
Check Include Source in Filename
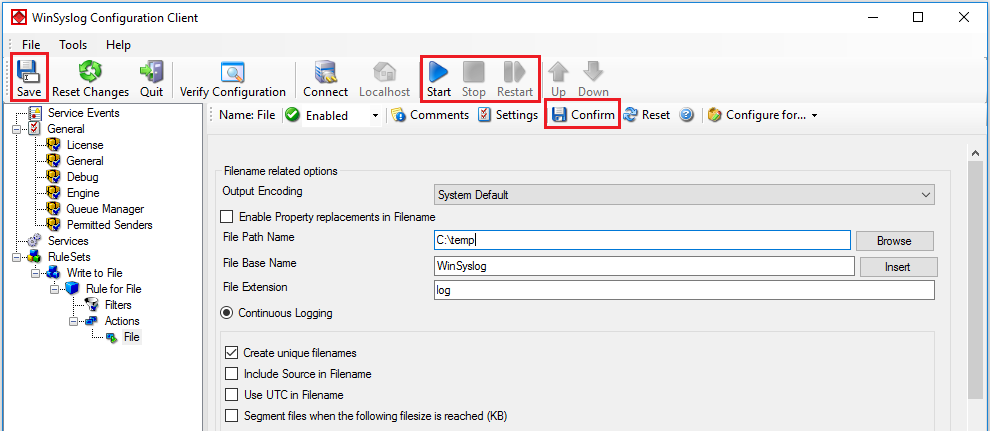tap(232, 374)
